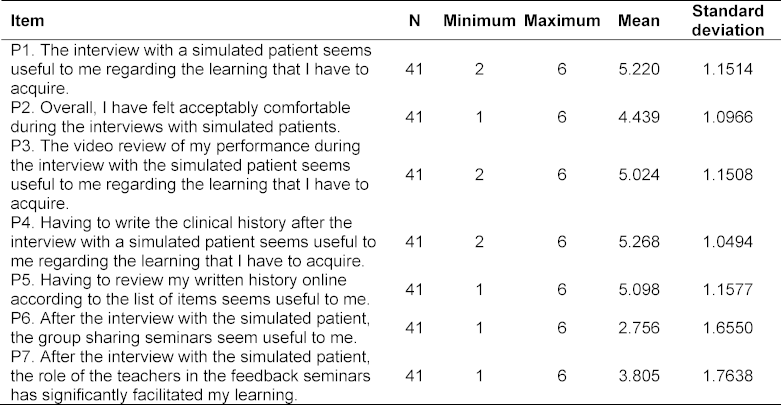Click the Maximum column header
Image resolution: width=781 pixels, height=405 pixels.
(x=562, y=20)
